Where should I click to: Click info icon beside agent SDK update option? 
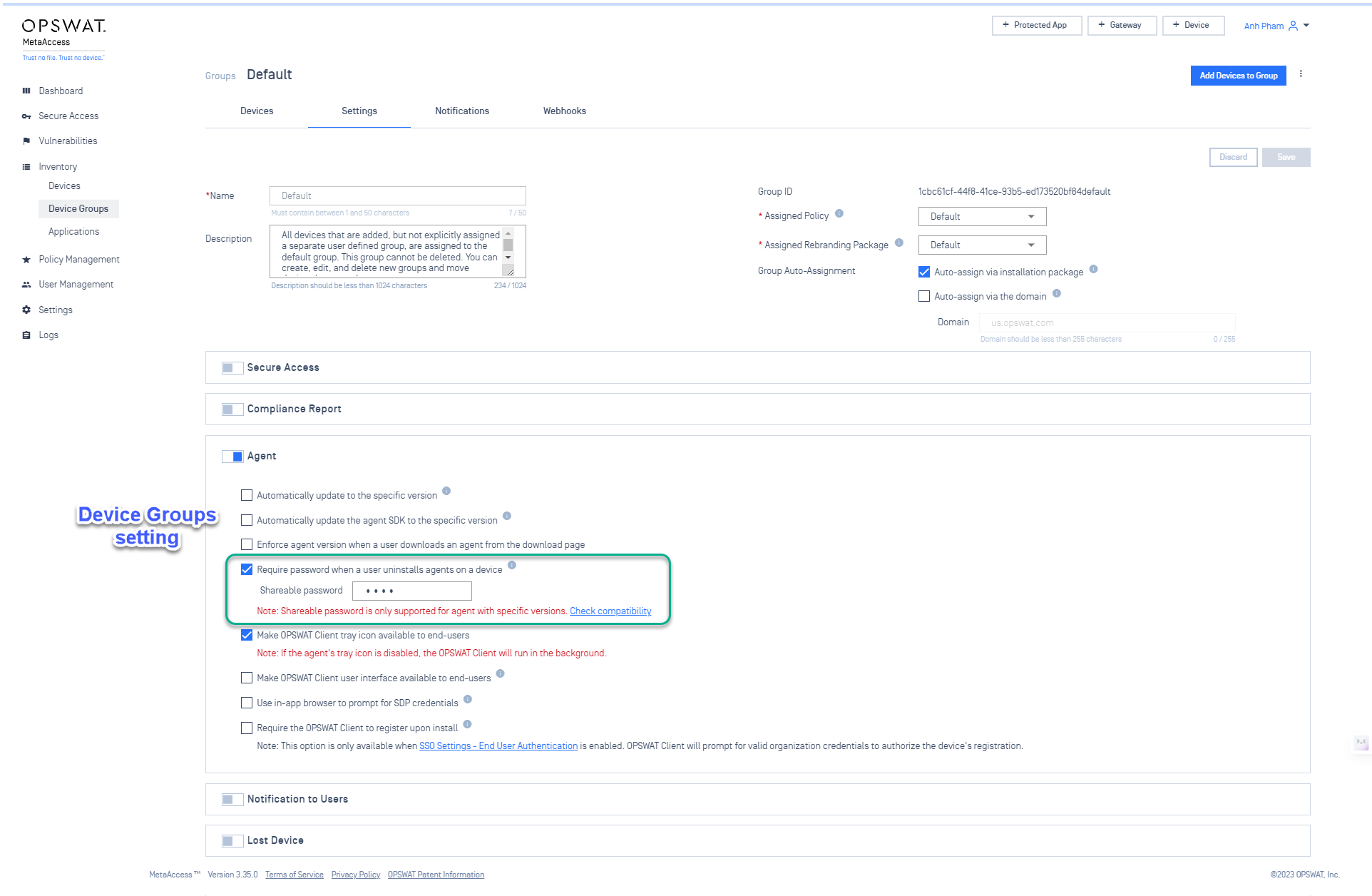(507, 516)
